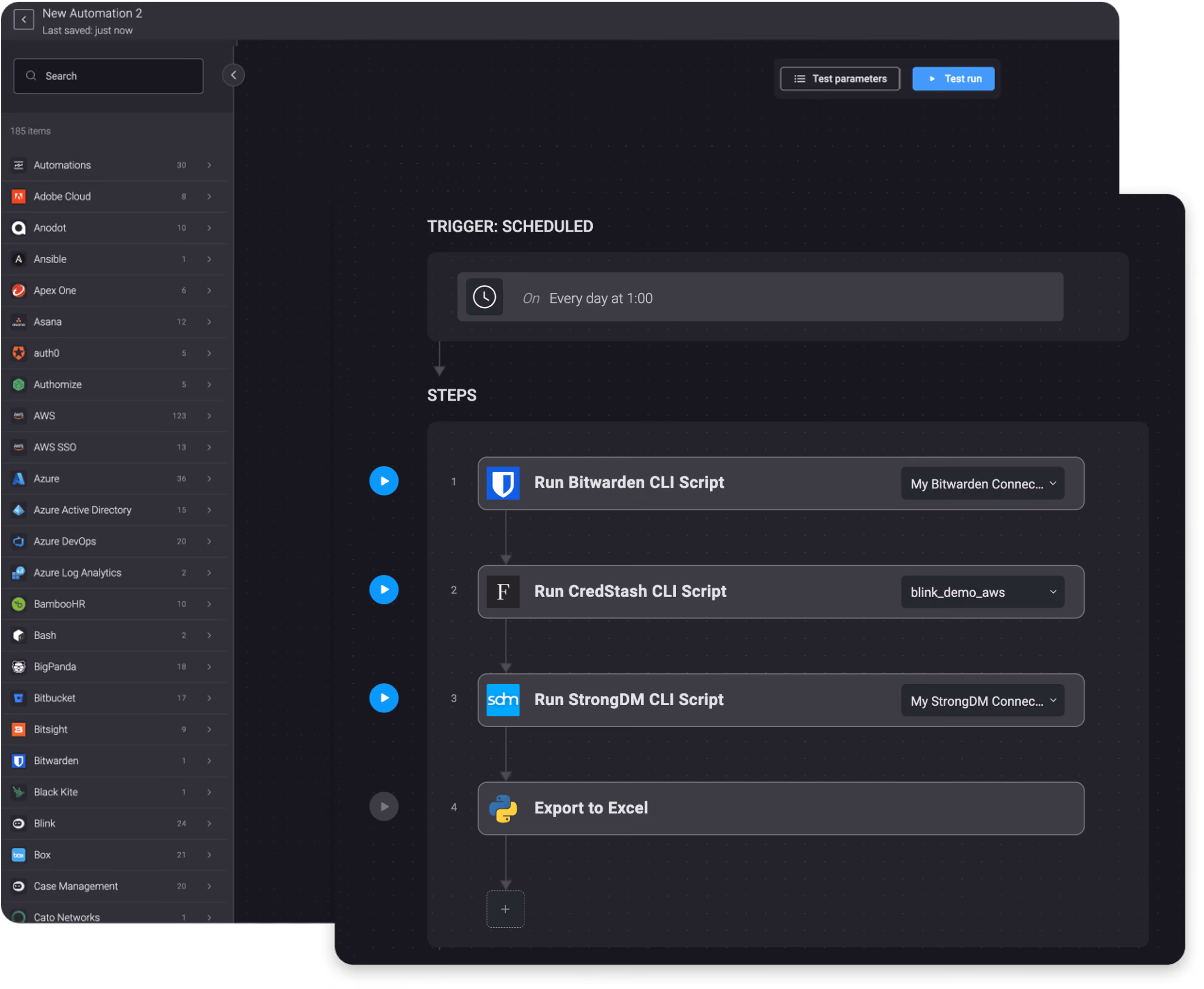Screen dimensions: 1204x989
Task: Expand the Azure Log Analytics chevron
Action: coord(210,573)
